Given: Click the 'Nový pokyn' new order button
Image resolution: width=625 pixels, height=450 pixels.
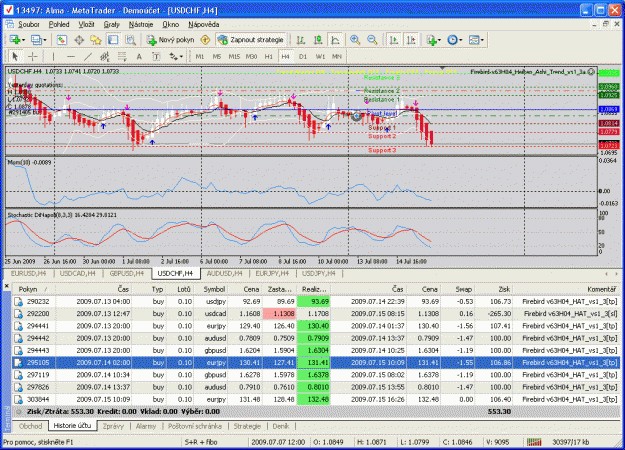Looking at the screenshot, I should [171, 40].
